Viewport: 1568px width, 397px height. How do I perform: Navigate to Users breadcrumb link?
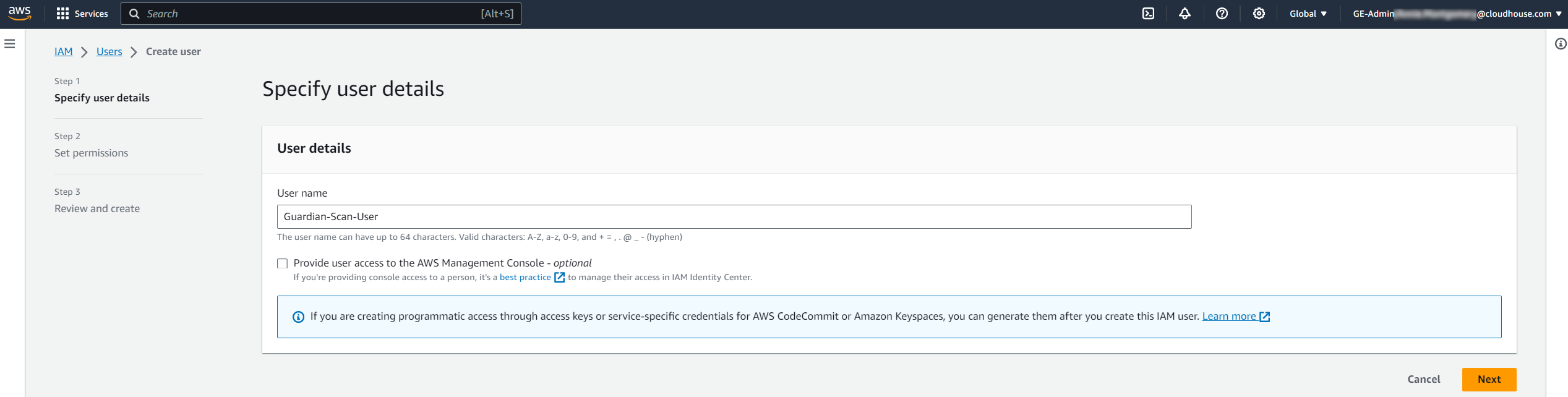(x=109, y=52)
